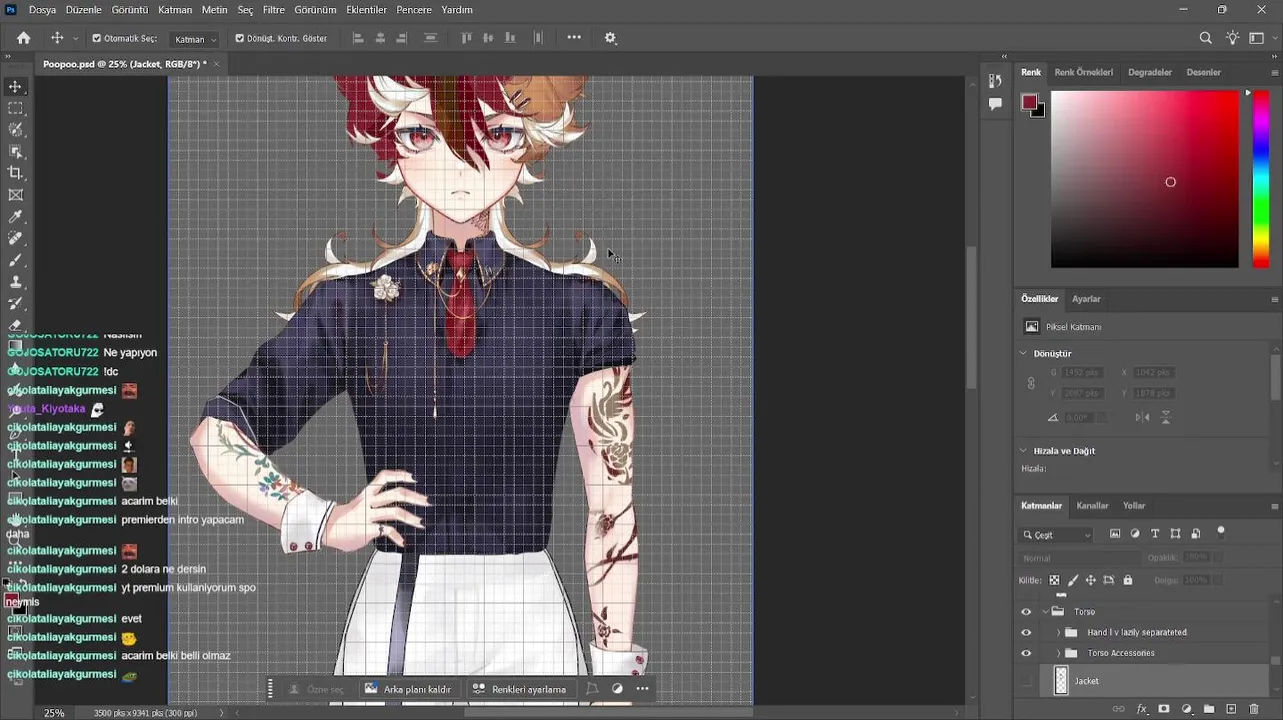Hide Hand l v lazily separateted group
1283x720 pixels.
[x=1025, y=633]
